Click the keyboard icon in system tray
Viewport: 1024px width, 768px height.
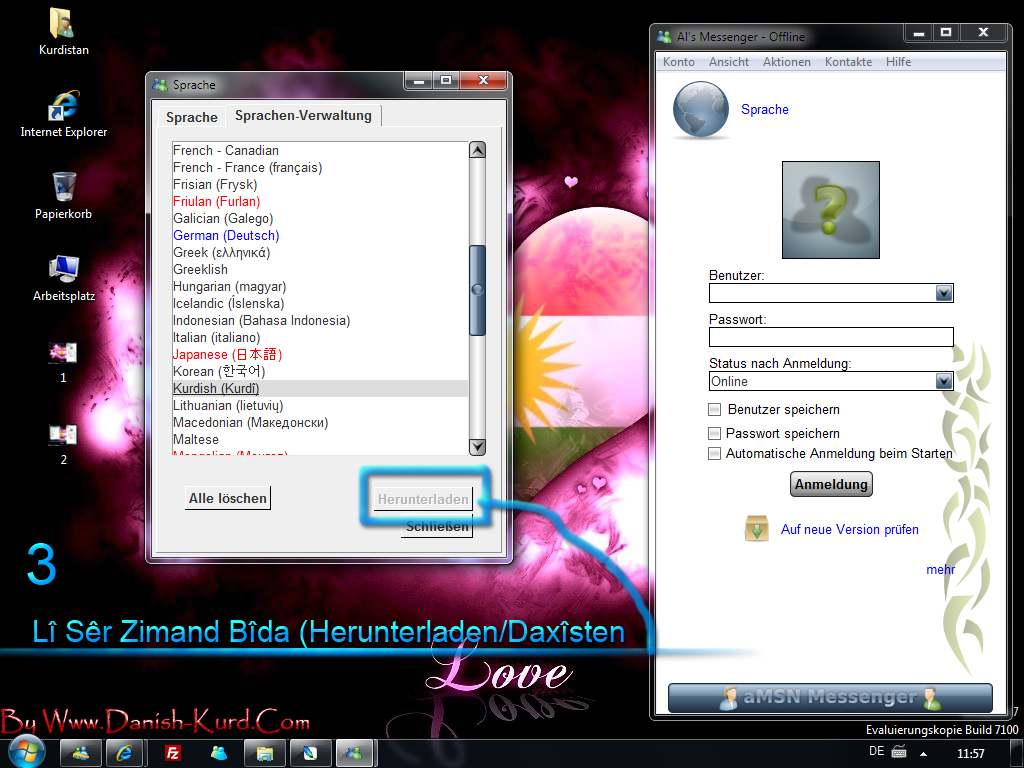pyautogui.click(x=899, y=751)
